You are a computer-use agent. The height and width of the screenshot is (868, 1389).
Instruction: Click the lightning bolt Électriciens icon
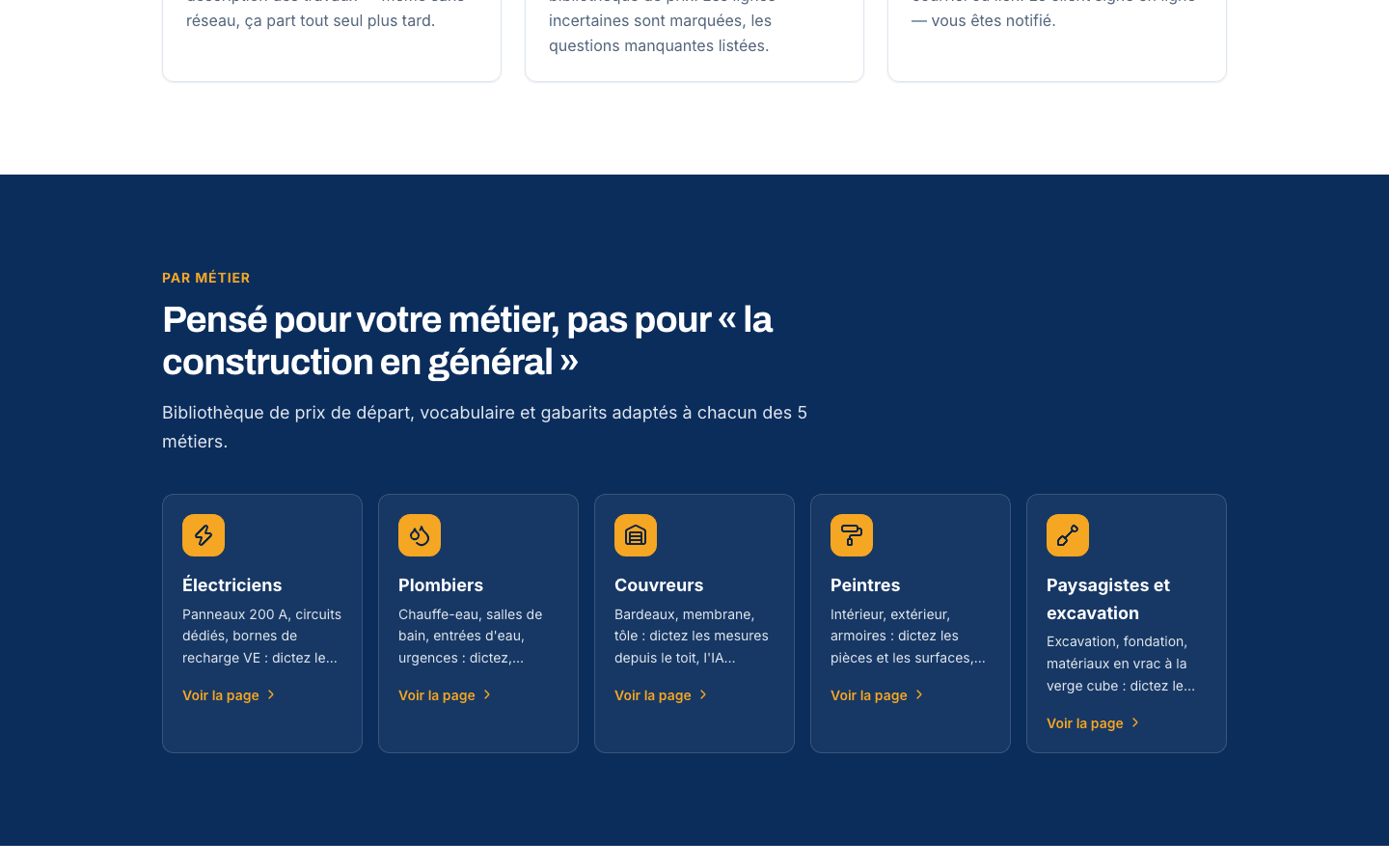click(204, 535)
